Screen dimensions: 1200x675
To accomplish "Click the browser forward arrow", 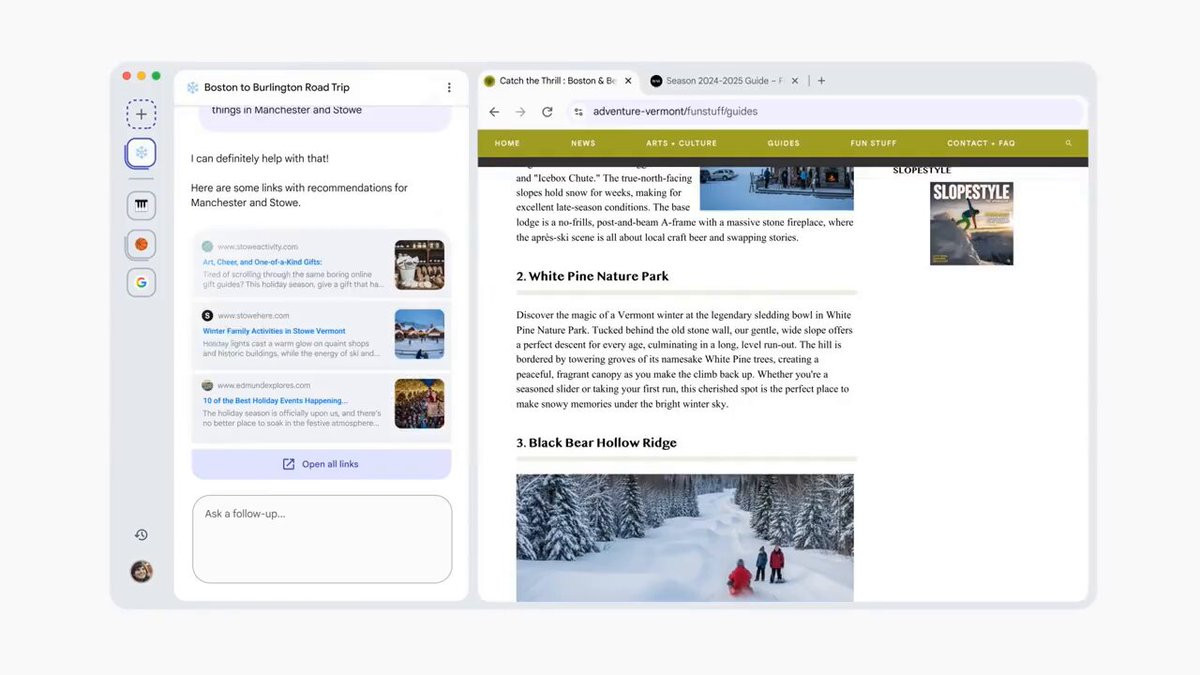I will (520, 112).
